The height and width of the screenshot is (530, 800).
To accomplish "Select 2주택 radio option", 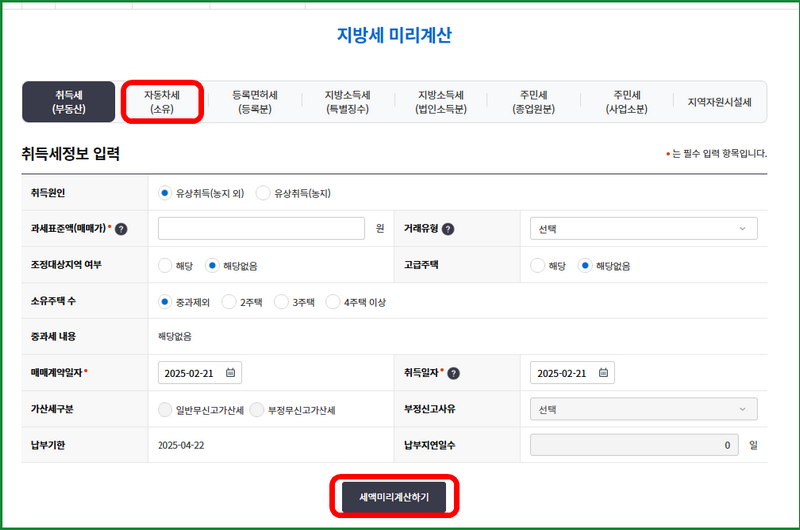I will pos(229,302).
